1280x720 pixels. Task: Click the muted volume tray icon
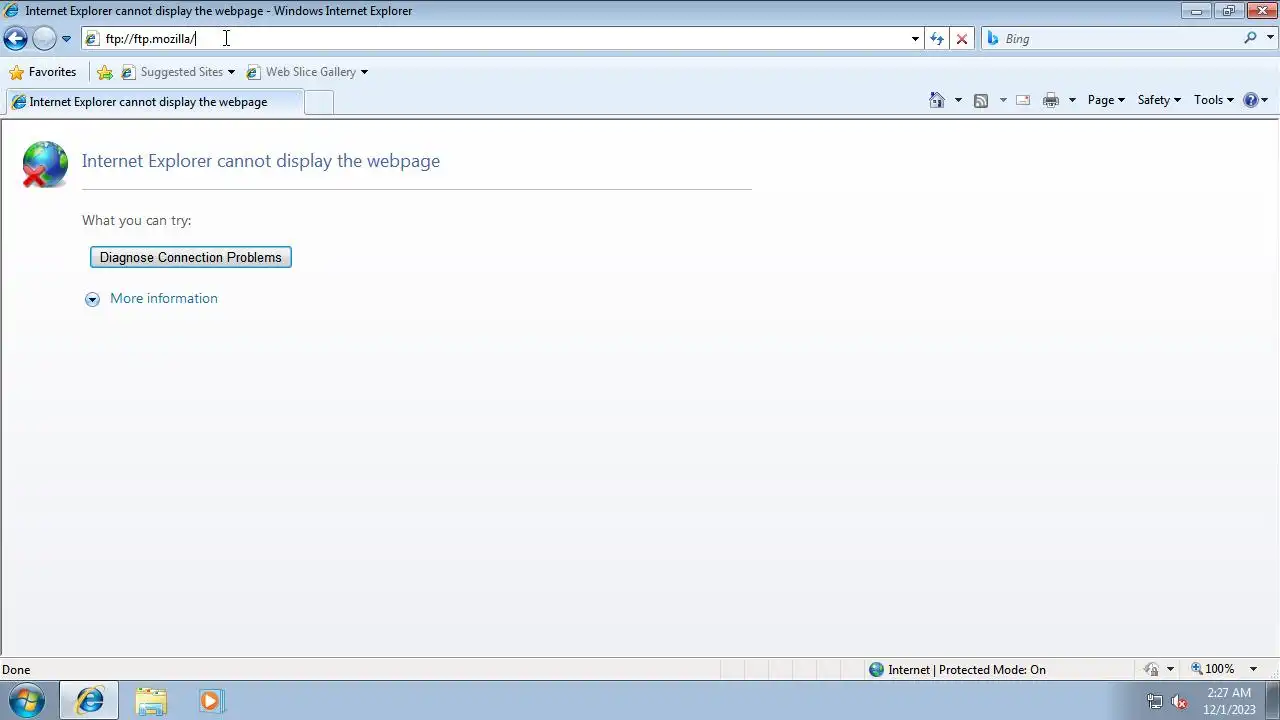click(1179, 702)
